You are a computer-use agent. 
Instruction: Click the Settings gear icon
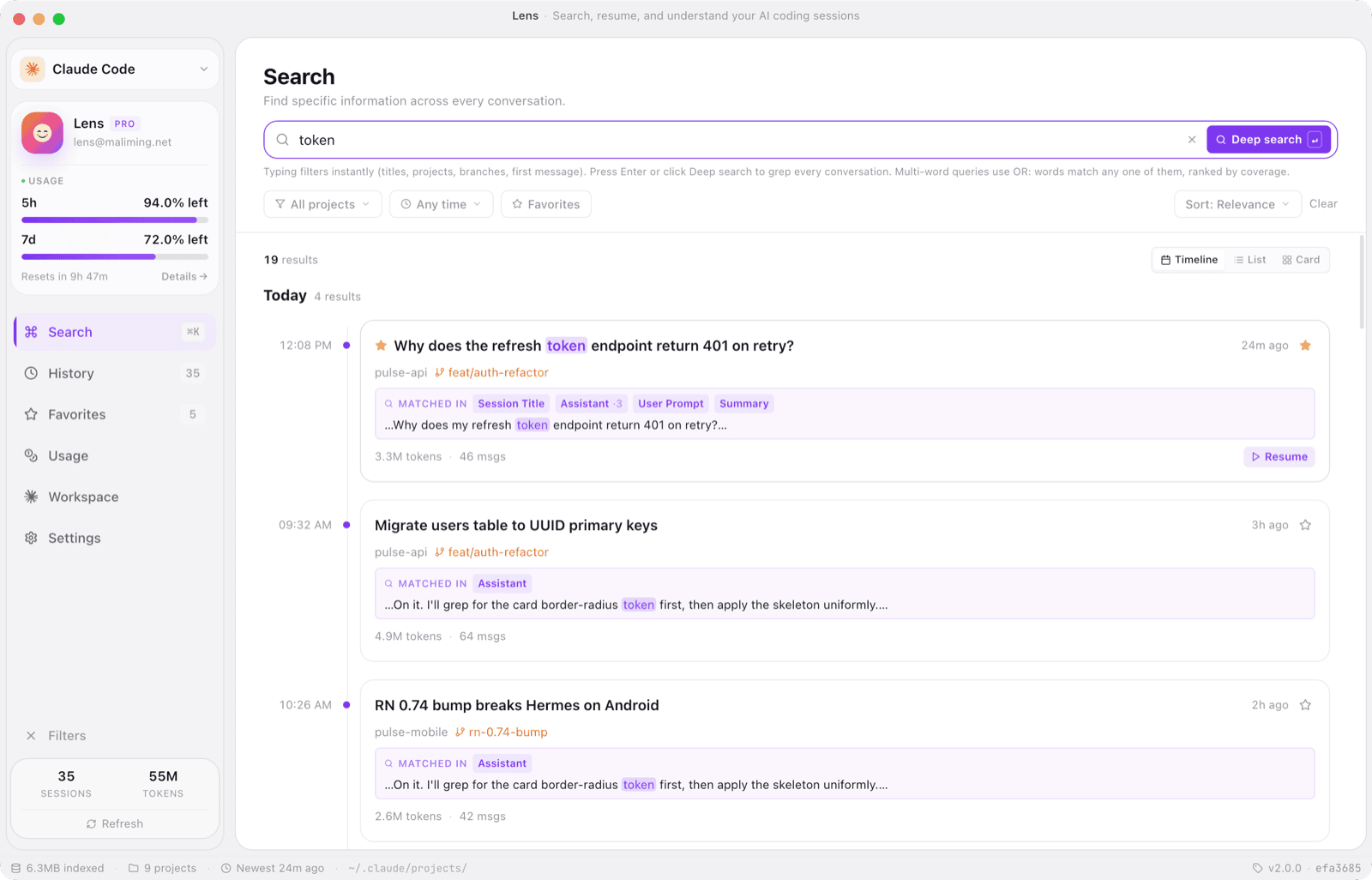[x=31, y=538]
